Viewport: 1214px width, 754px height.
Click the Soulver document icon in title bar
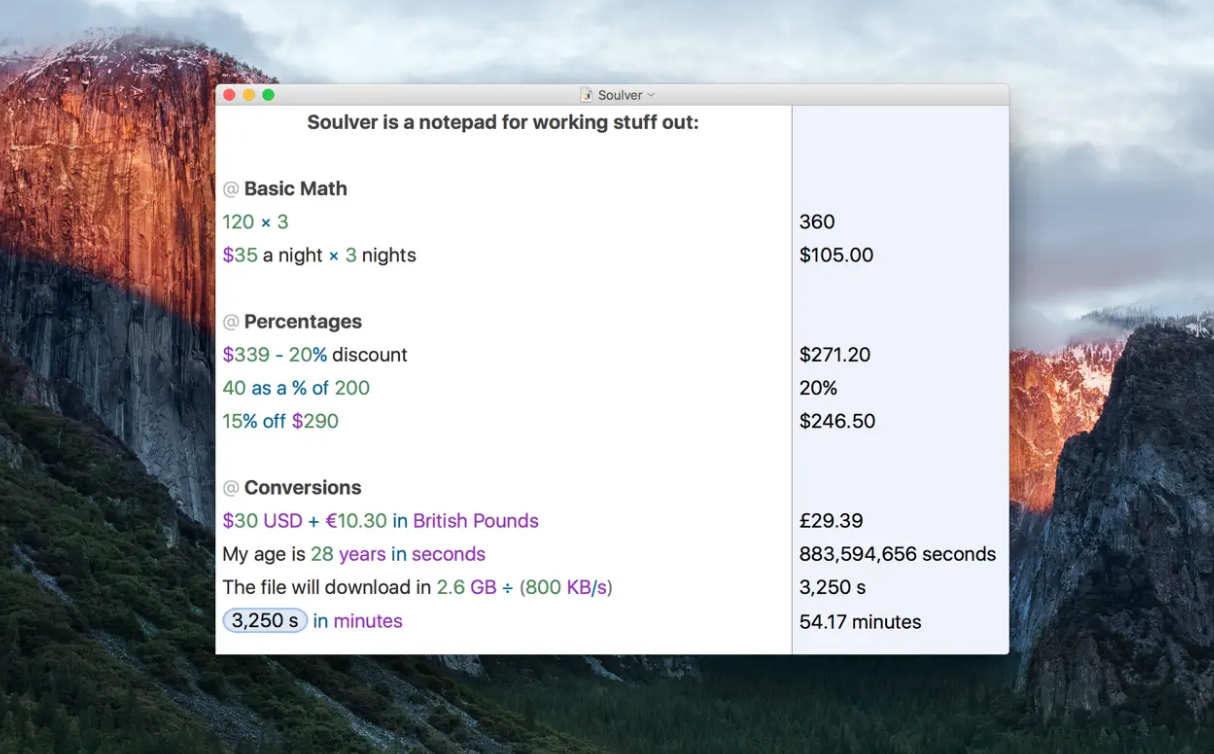click(587, 95)
